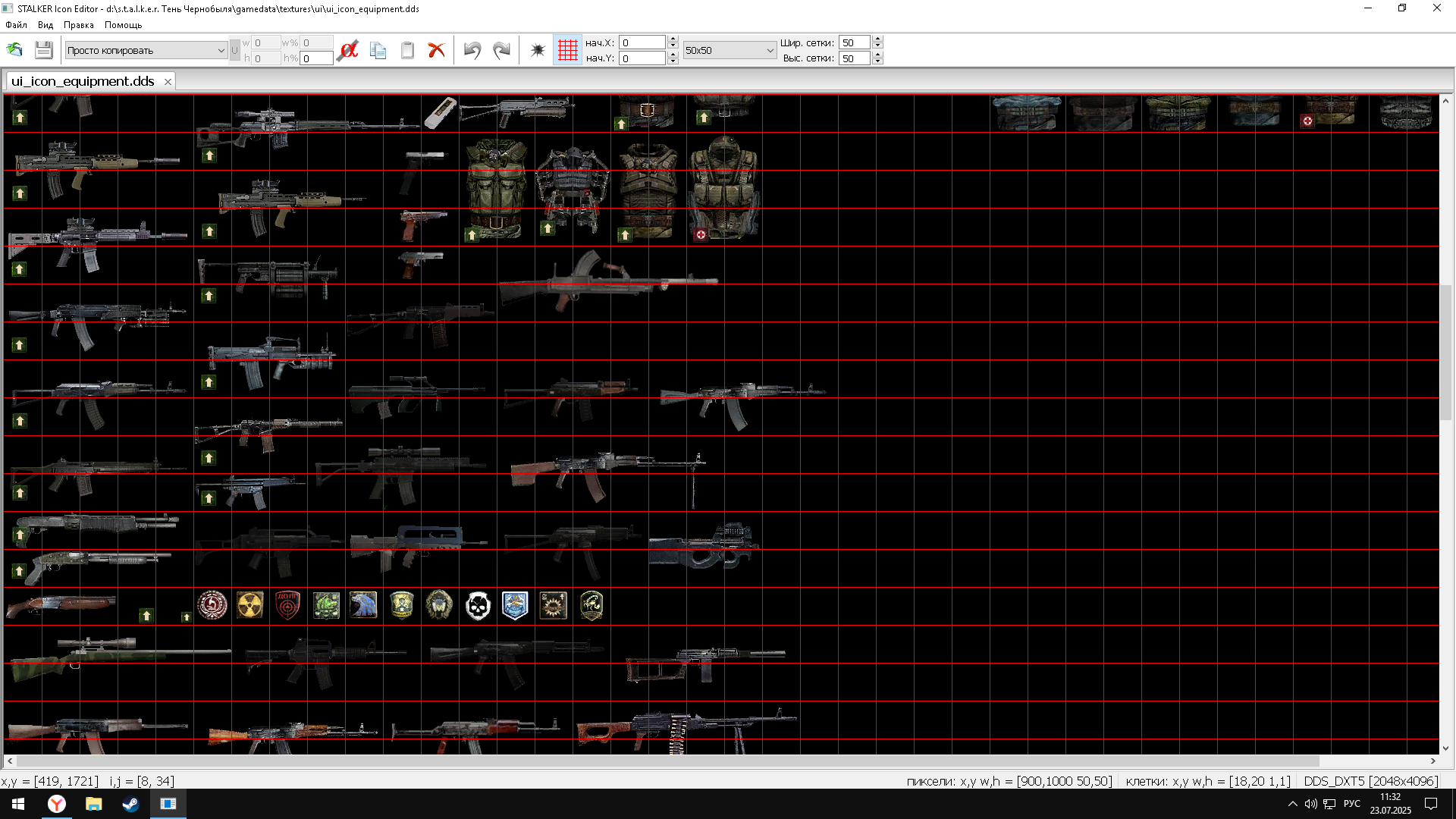Screen dimensions: 1456x819
Task: Select the ui_icon_equipment.dds tab
Action: click(83, 81)
